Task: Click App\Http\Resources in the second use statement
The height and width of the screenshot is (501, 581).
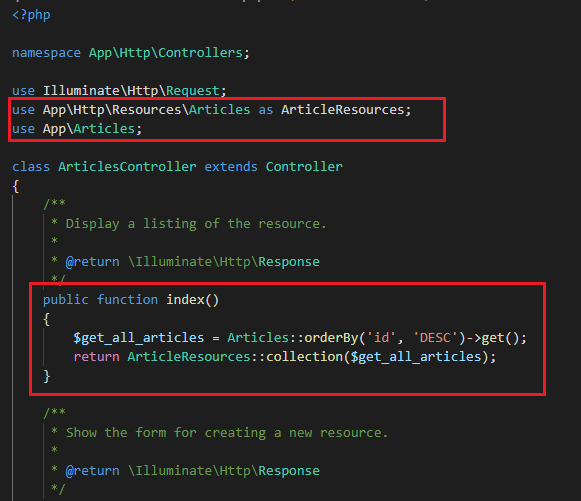Action: tap(112, 110)
